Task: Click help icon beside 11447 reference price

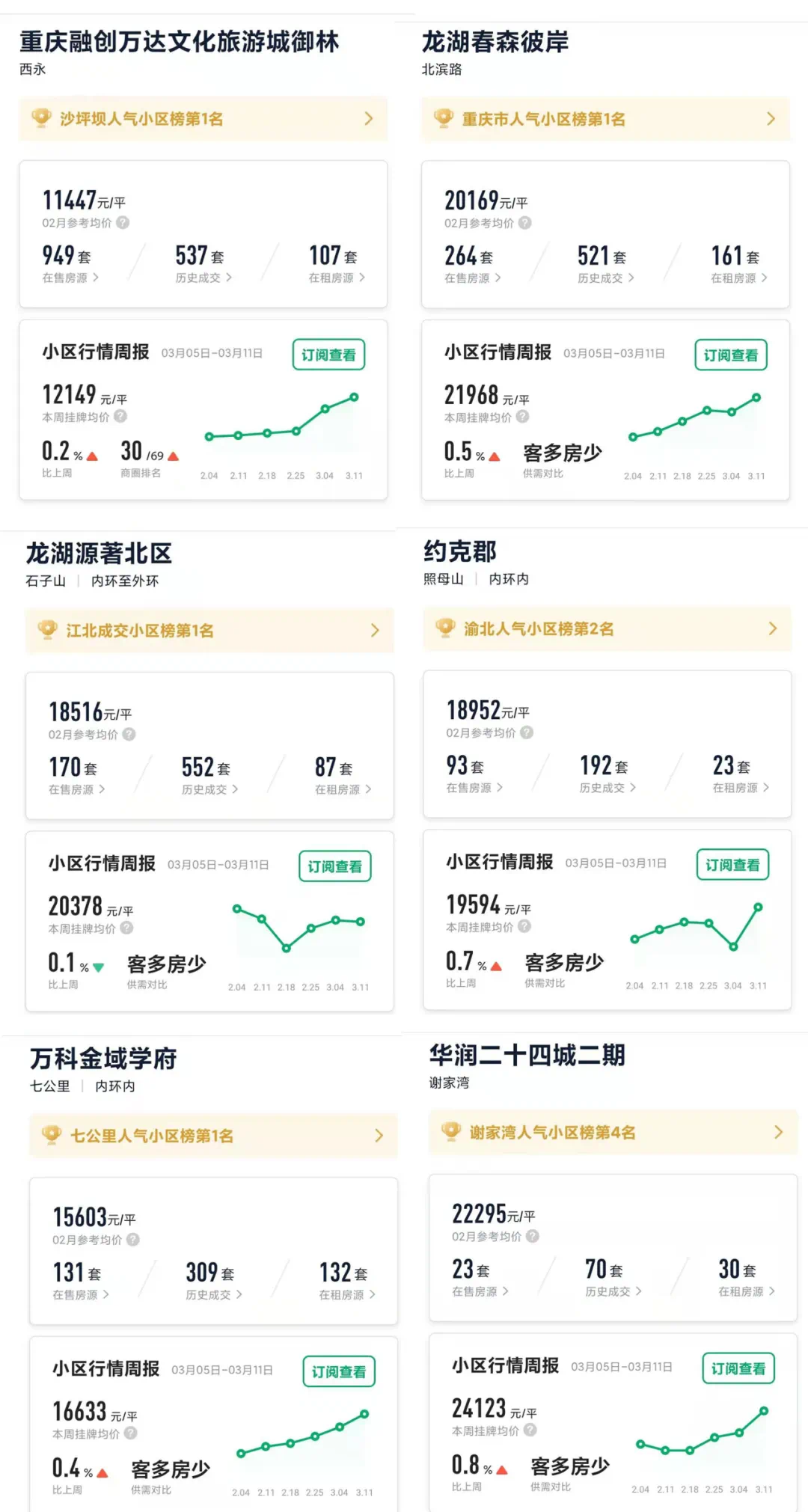Action: [x=123, y=222]
